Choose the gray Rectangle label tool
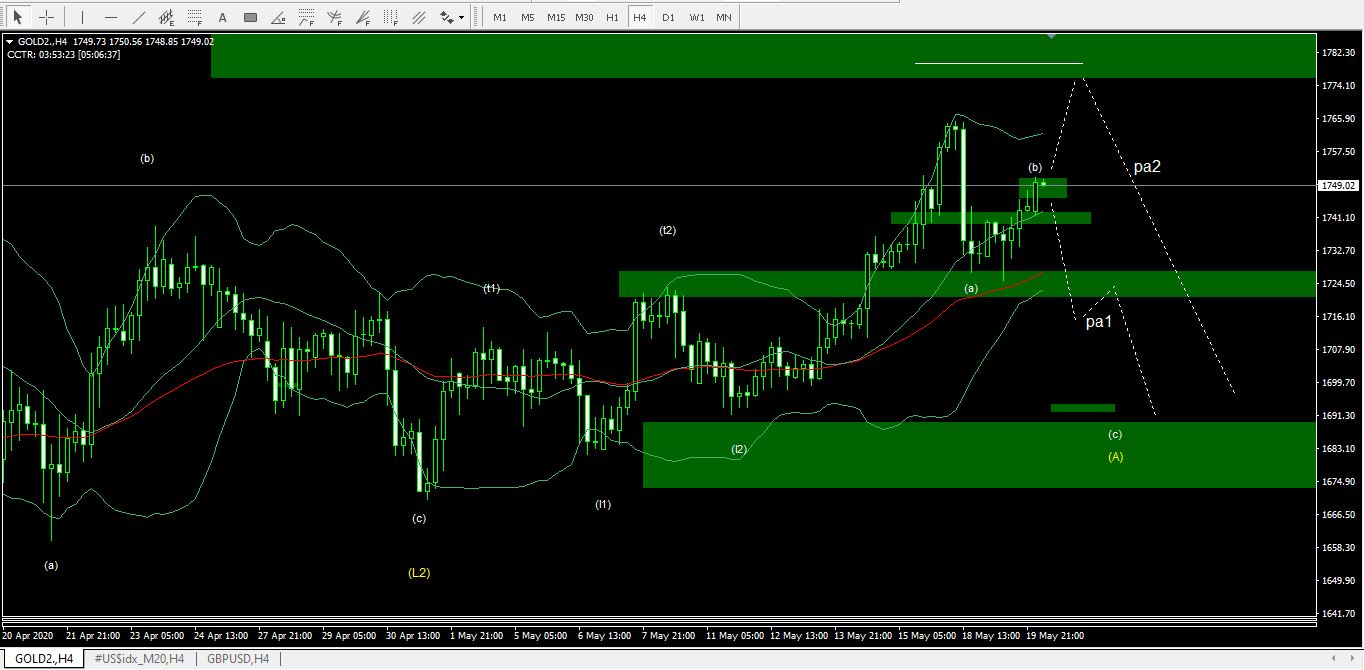This screenshot has height=670, width=1364. (x=250, y=17)
